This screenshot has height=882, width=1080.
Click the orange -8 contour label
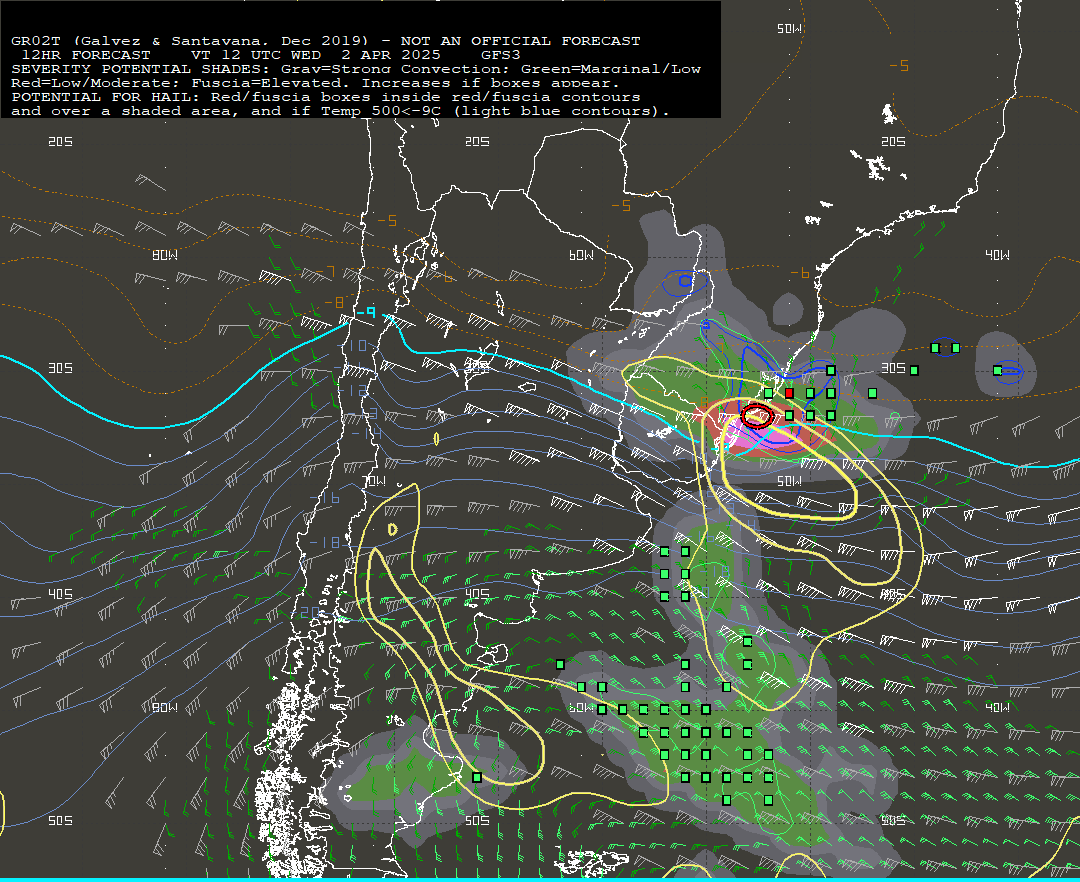334,302
